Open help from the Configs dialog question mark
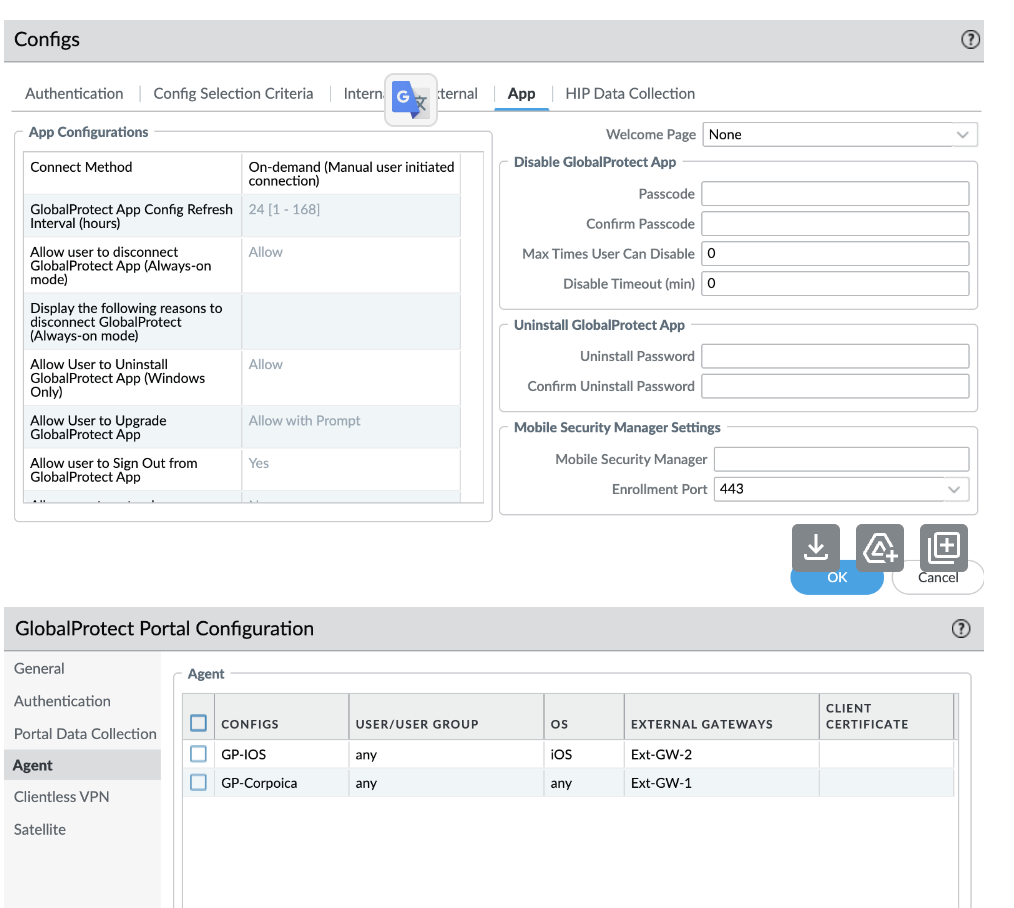Image resolution: width=1014 pixels, height=908 pixels. pyautogui.click(x=969, y=40)
